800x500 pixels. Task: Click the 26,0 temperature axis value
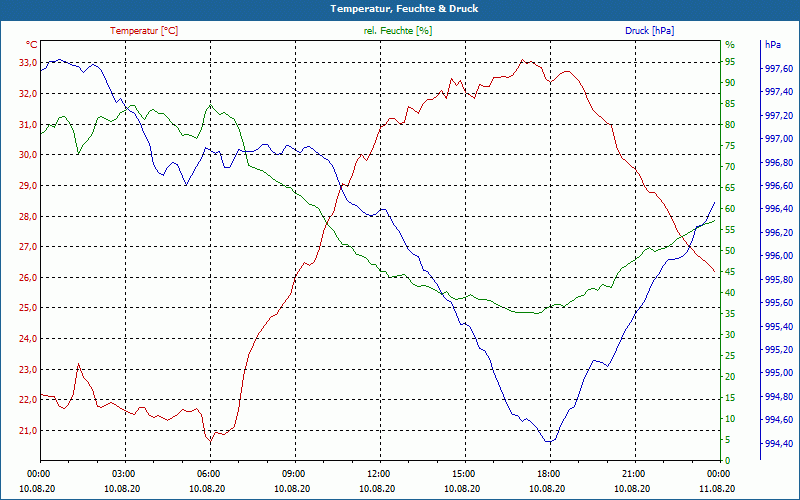[28, 278]
